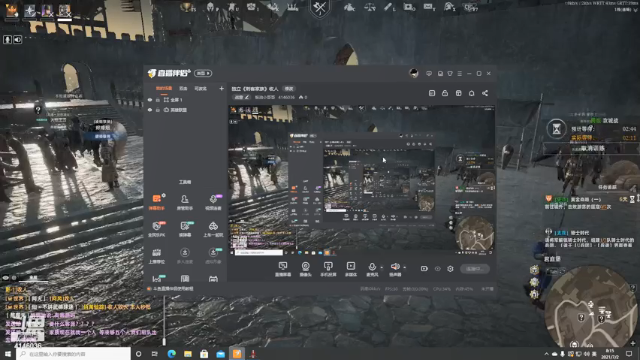Click the Windows search box
The height and width of the screenshot is (360, 640).
[x=73, y=353]
